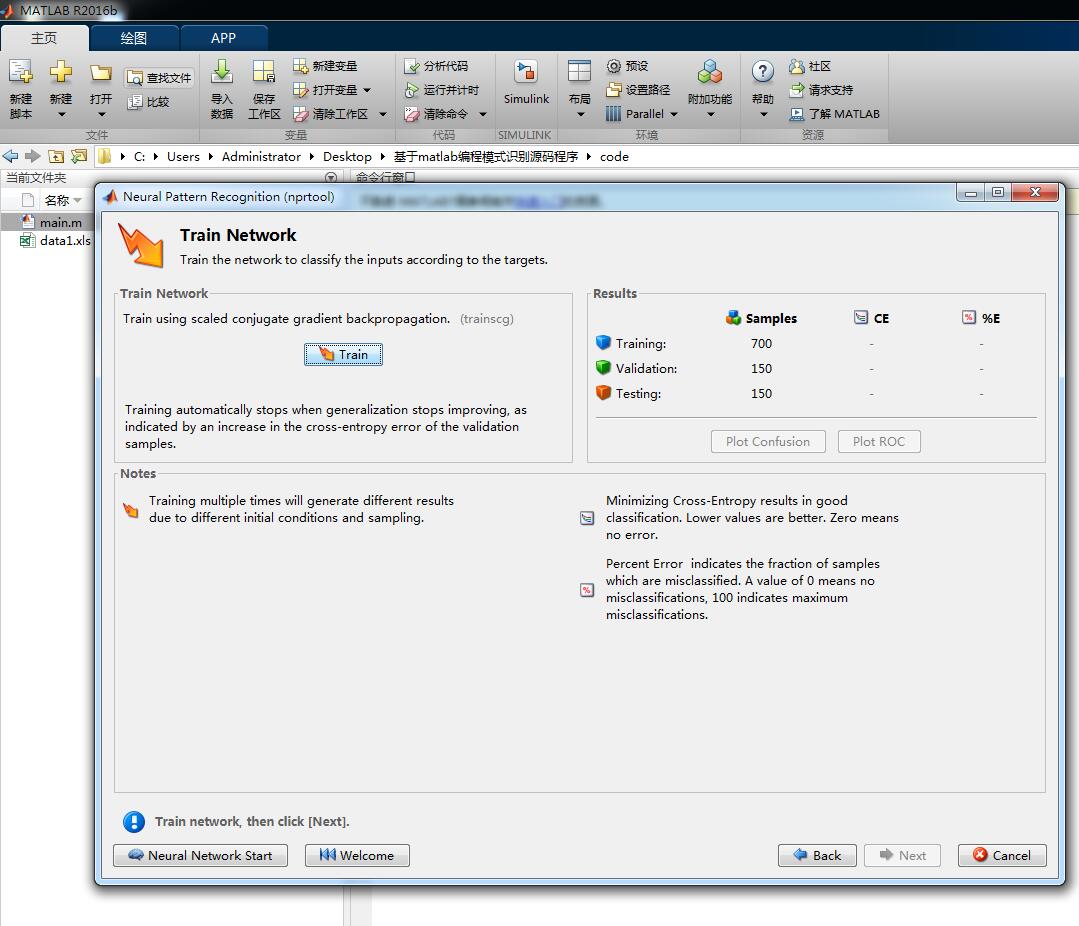This screenshot has height=926, width=1079.
Task: Click Community (社区) link
Action: tap(810, 66)
